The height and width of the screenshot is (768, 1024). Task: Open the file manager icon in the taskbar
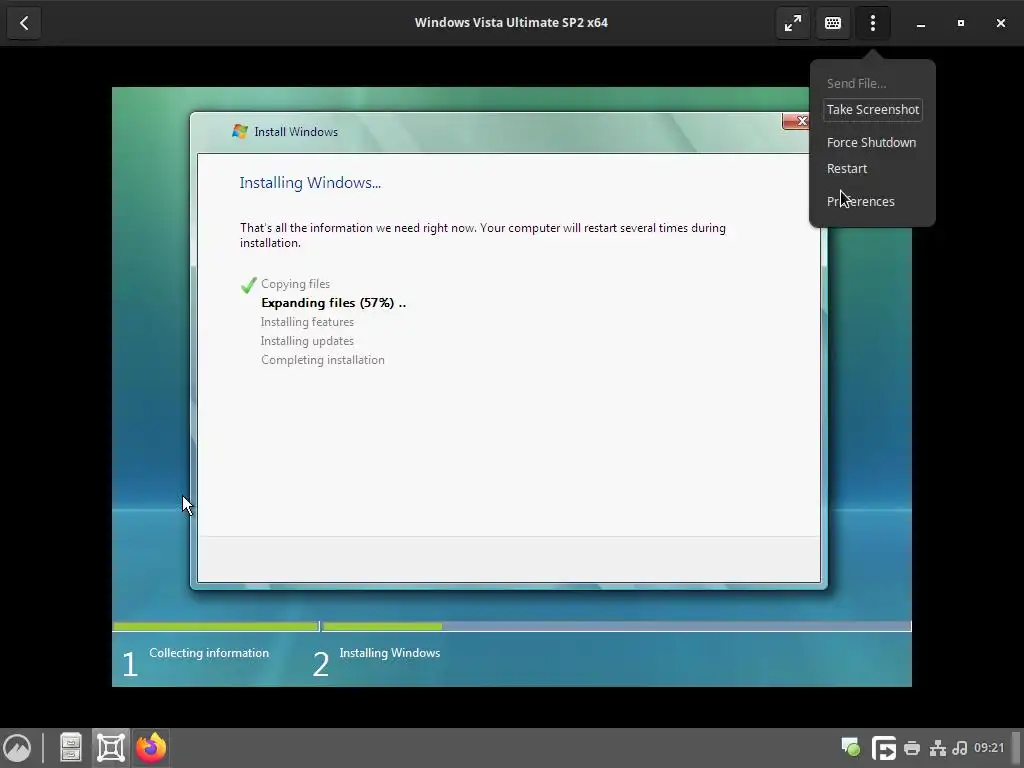[x=71, y=748]
